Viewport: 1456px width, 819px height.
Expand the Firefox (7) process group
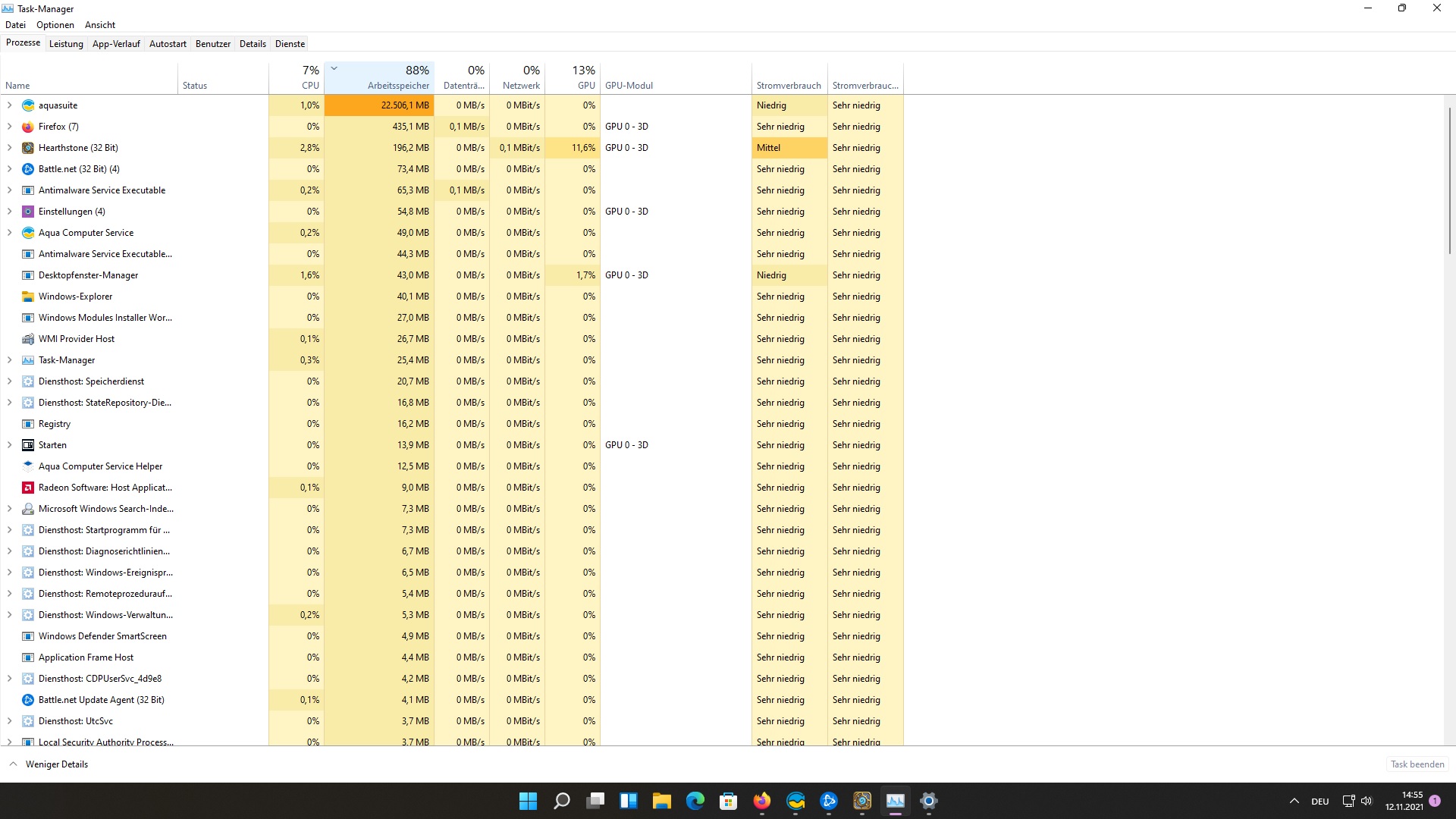9,127
